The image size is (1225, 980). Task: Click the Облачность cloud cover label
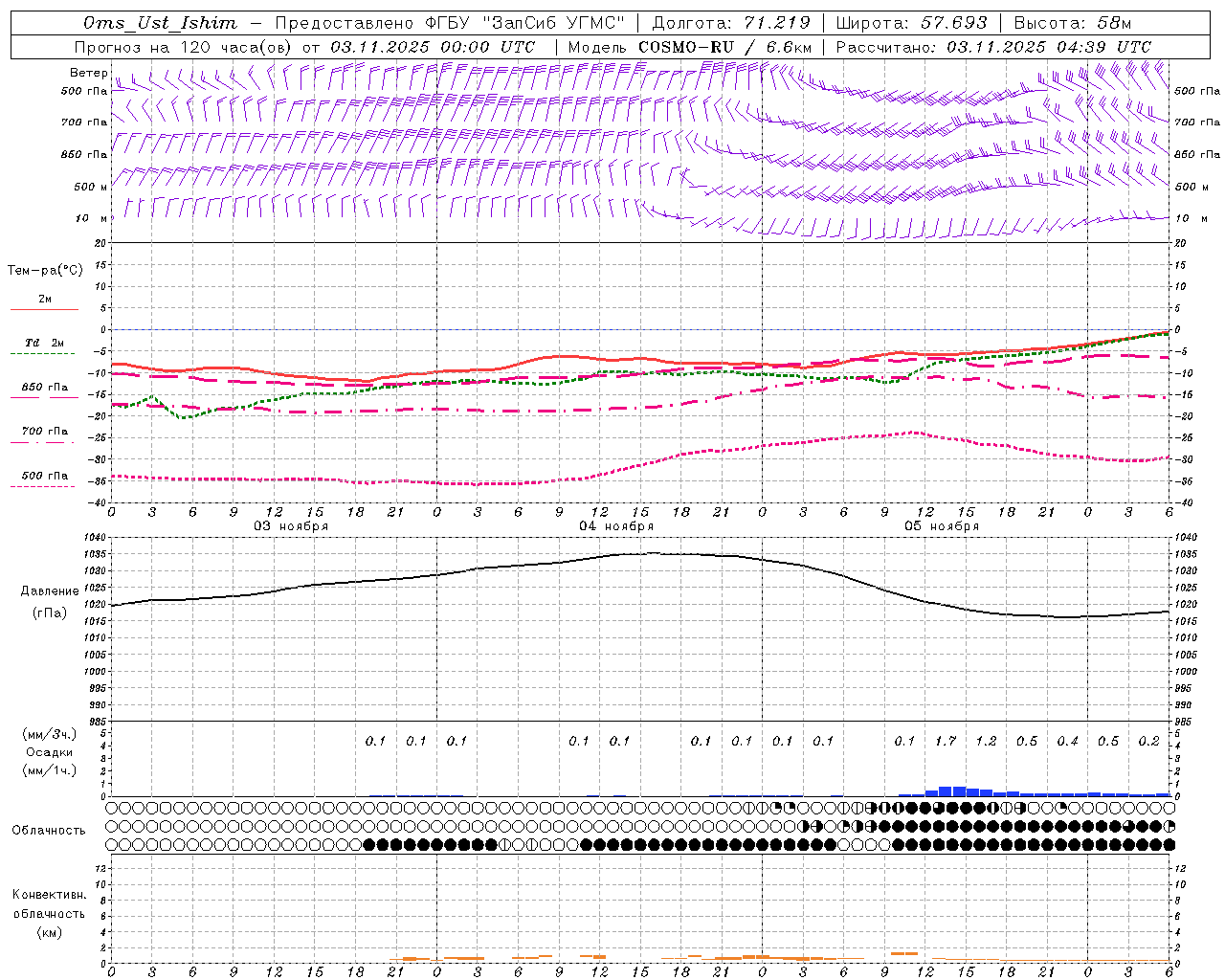[x=49, y=831]
